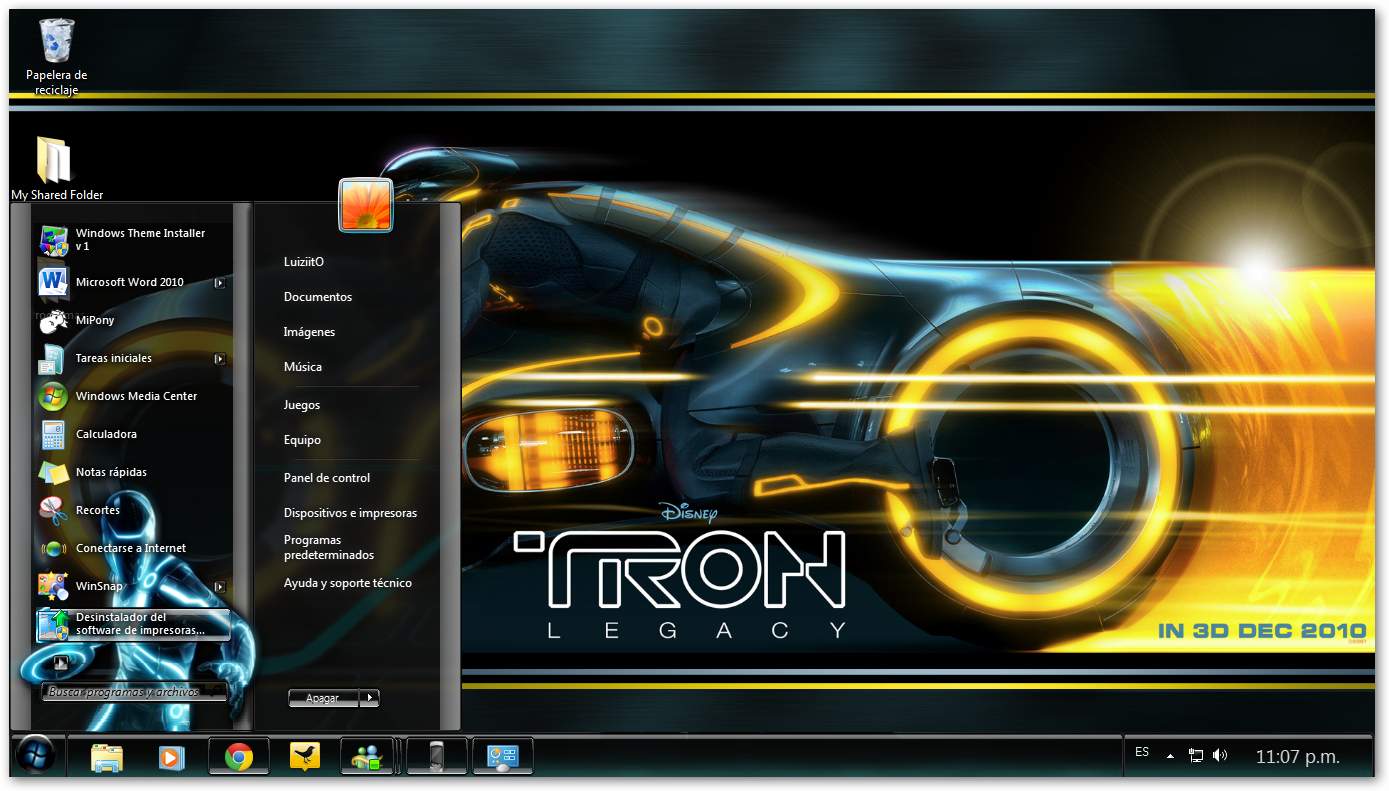Open Juegos from the start menu
The image size is (1389, 791).
(302, 405)
